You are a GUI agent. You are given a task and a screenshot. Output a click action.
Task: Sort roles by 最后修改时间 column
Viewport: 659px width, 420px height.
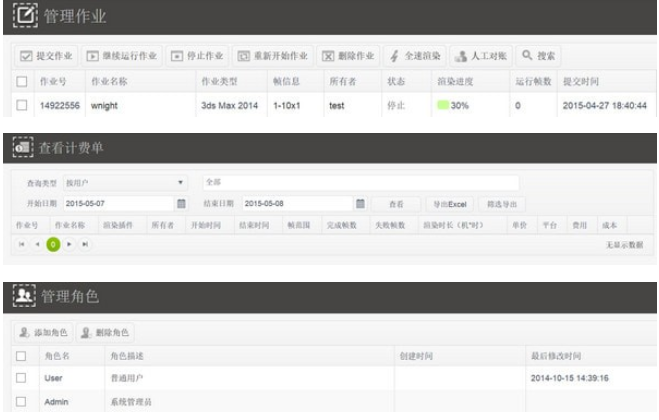point(556,356)
